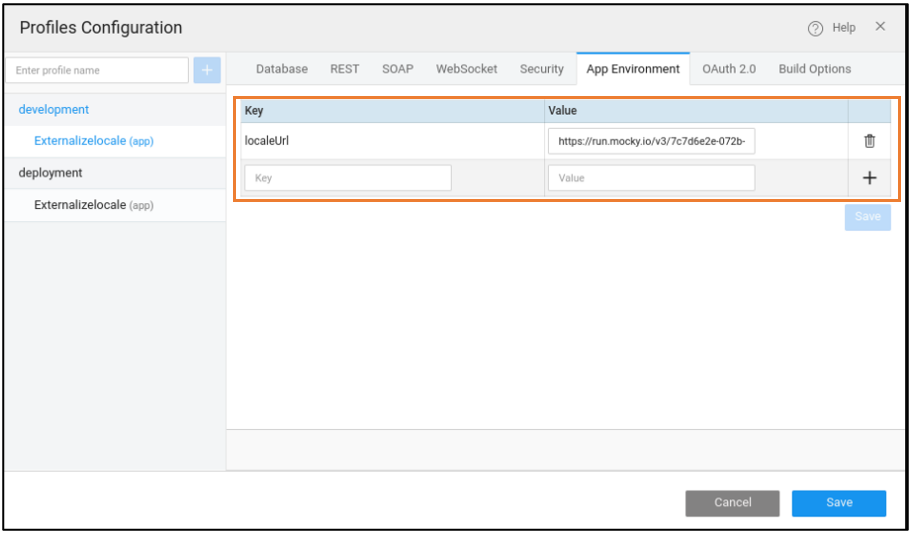Open the Build Options tab
Viewport: 910px width, 535px height.
pos(815,69)
